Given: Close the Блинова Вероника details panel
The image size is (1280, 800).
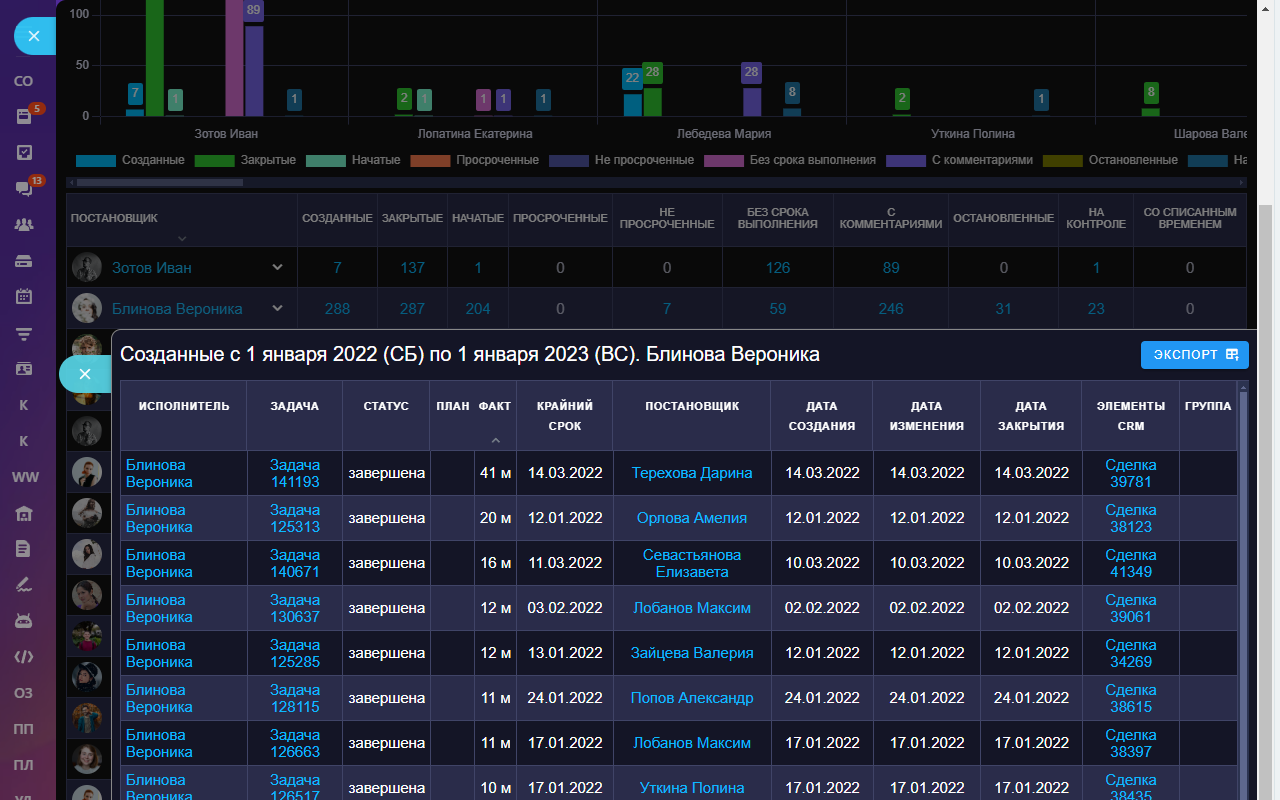Looking at the screenshot, I should pos(85,374).
